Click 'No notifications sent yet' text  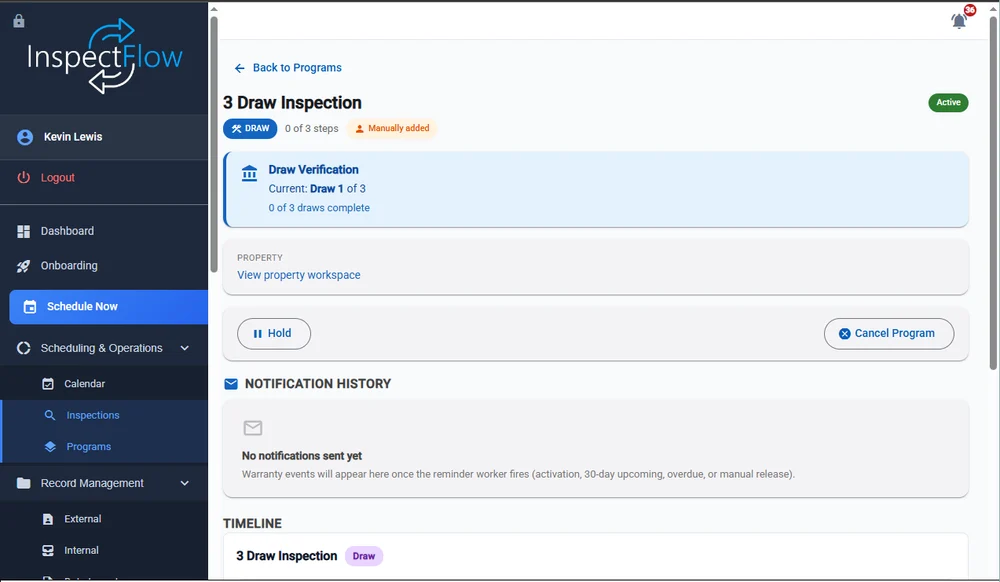click(302, 456)
